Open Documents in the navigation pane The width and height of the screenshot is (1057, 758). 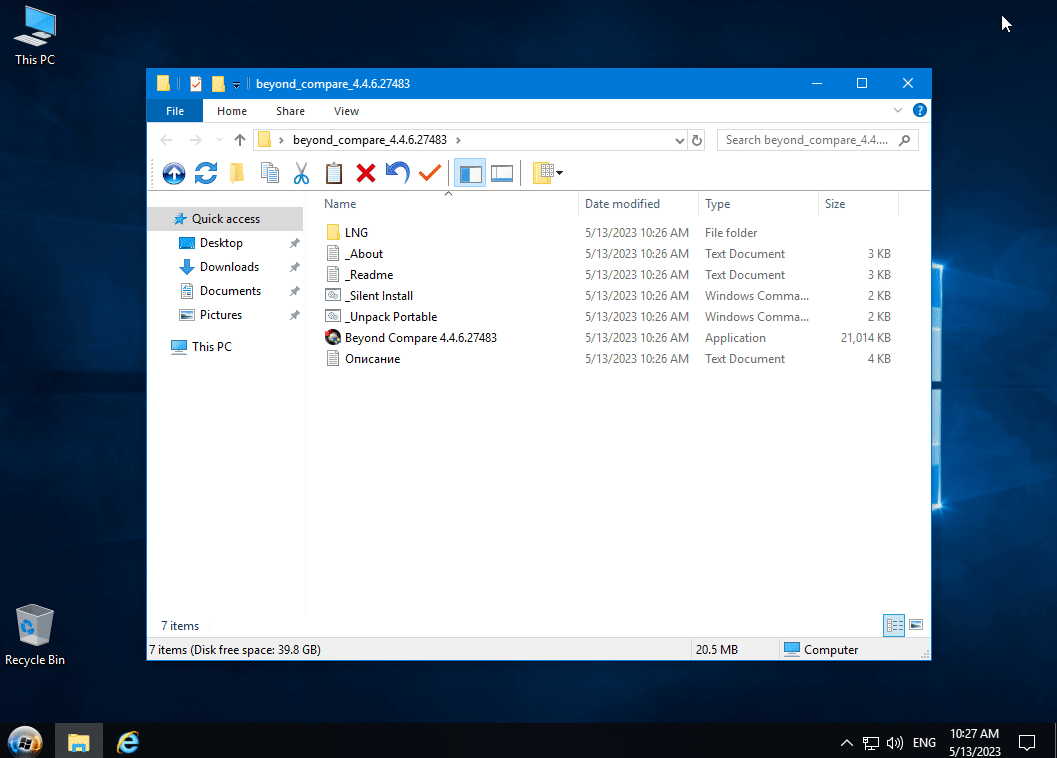click(230, 291)
